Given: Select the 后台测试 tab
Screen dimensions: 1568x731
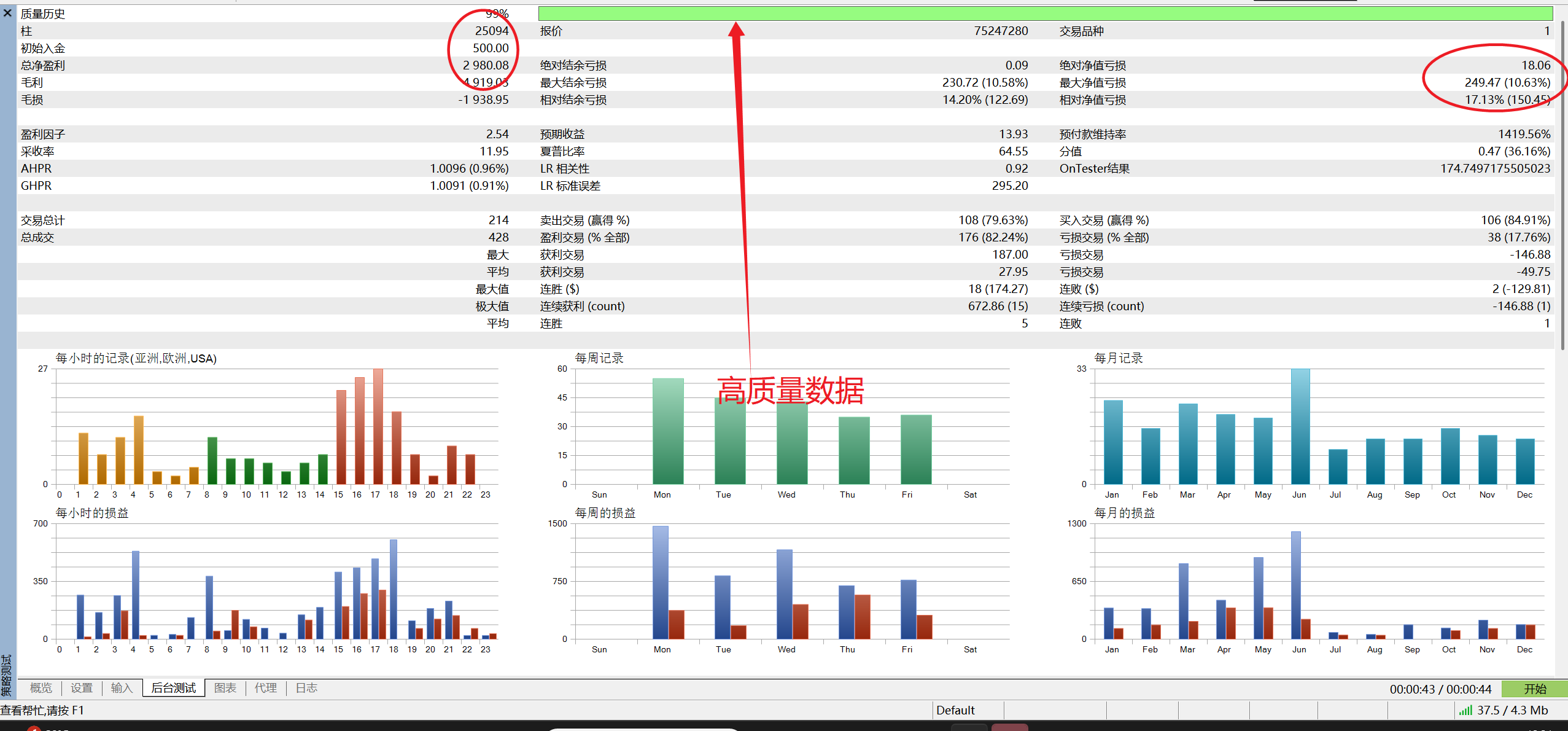Looking at the screenshot, I should (x=174, y=688).
